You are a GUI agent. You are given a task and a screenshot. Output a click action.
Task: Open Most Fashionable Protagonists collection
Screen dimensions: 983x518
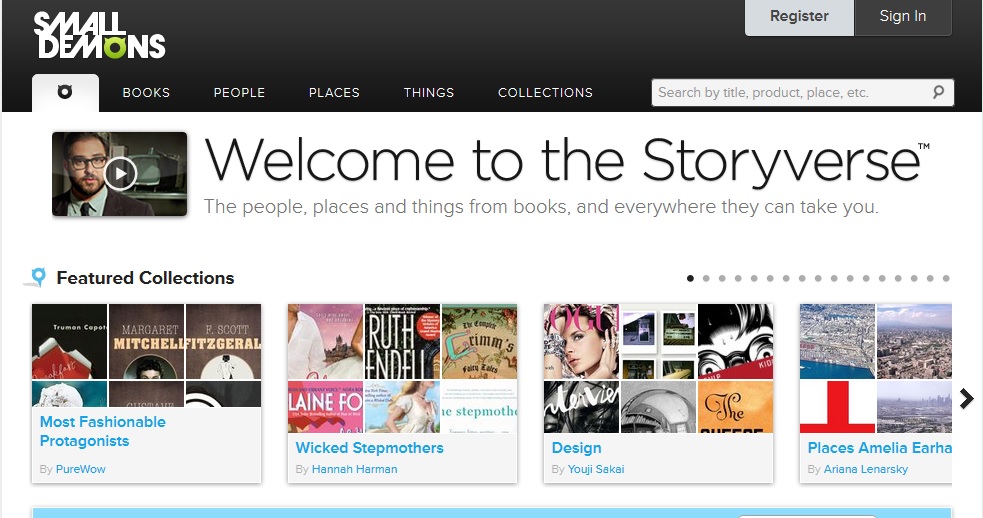pyautogui.click(x=103, y=431)
